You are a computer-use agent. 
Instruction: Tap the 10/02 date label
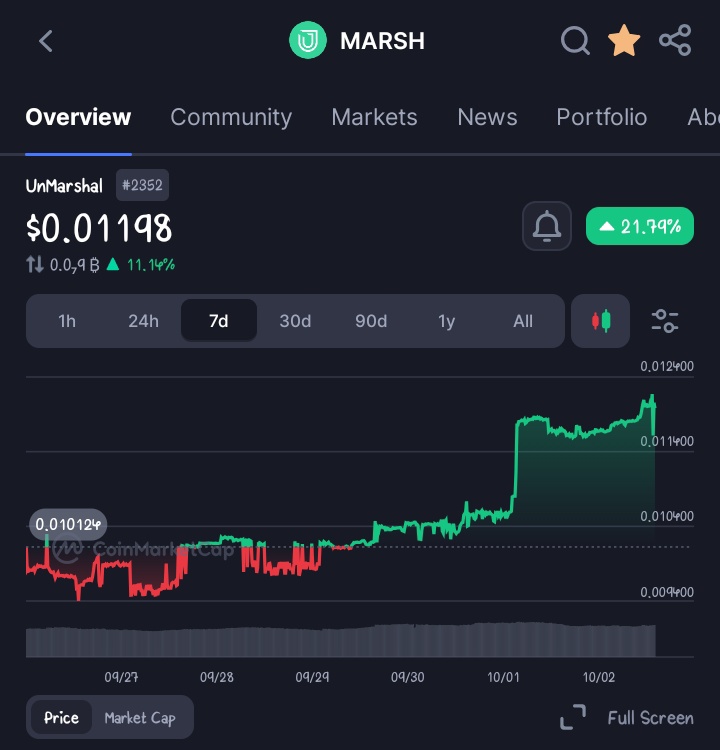point(599,677)
